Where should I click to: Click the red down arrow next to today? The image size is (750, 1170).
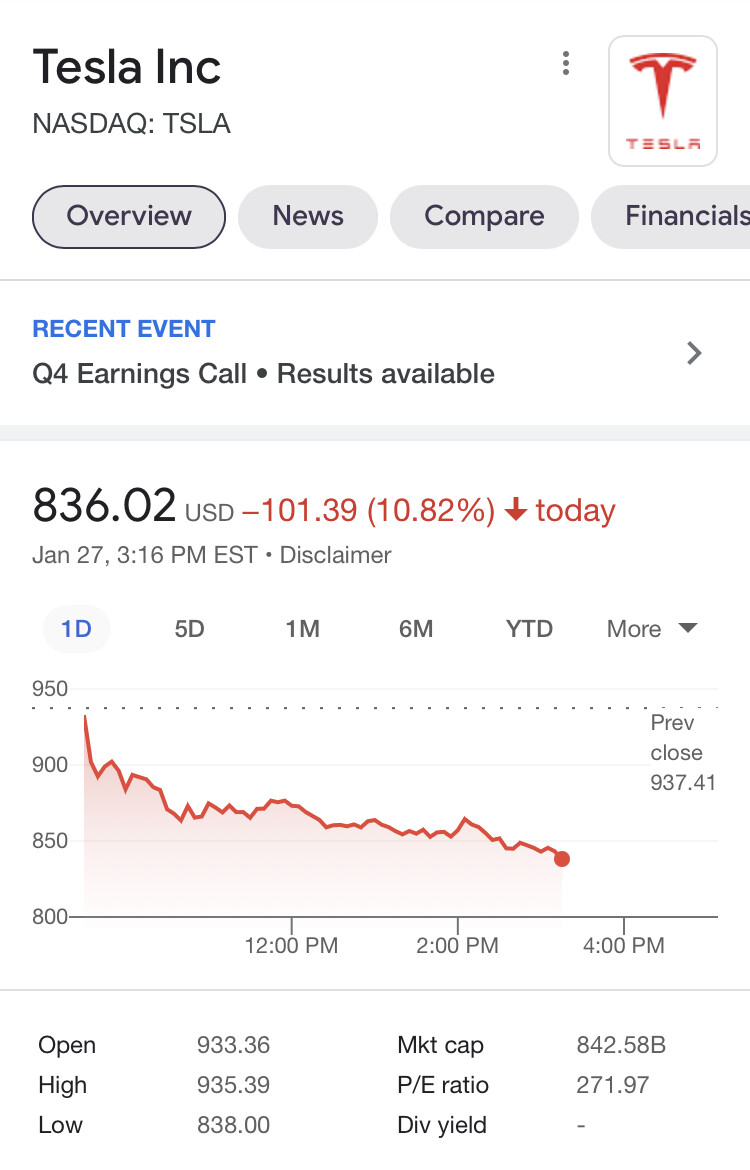[x=516, y=511]
